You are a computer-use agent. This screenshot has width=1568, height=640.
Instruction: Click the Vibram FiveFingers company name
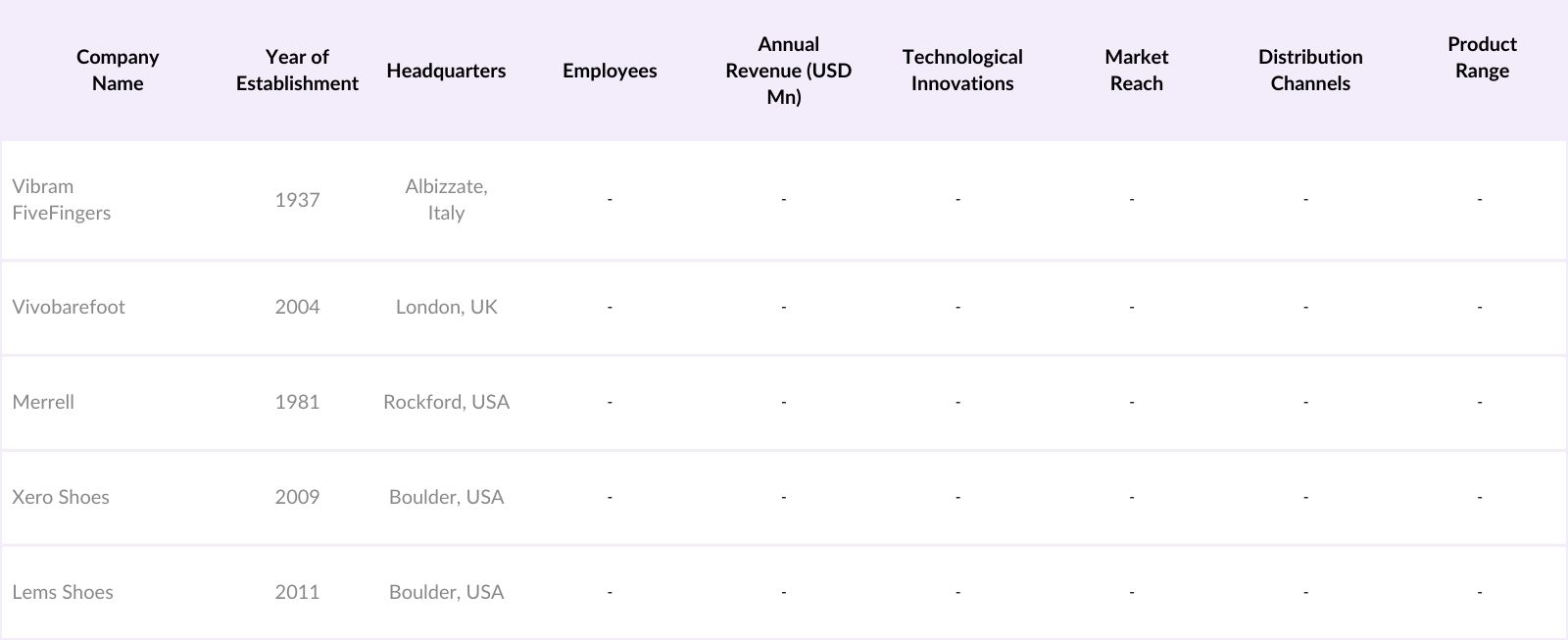(62, 200)
